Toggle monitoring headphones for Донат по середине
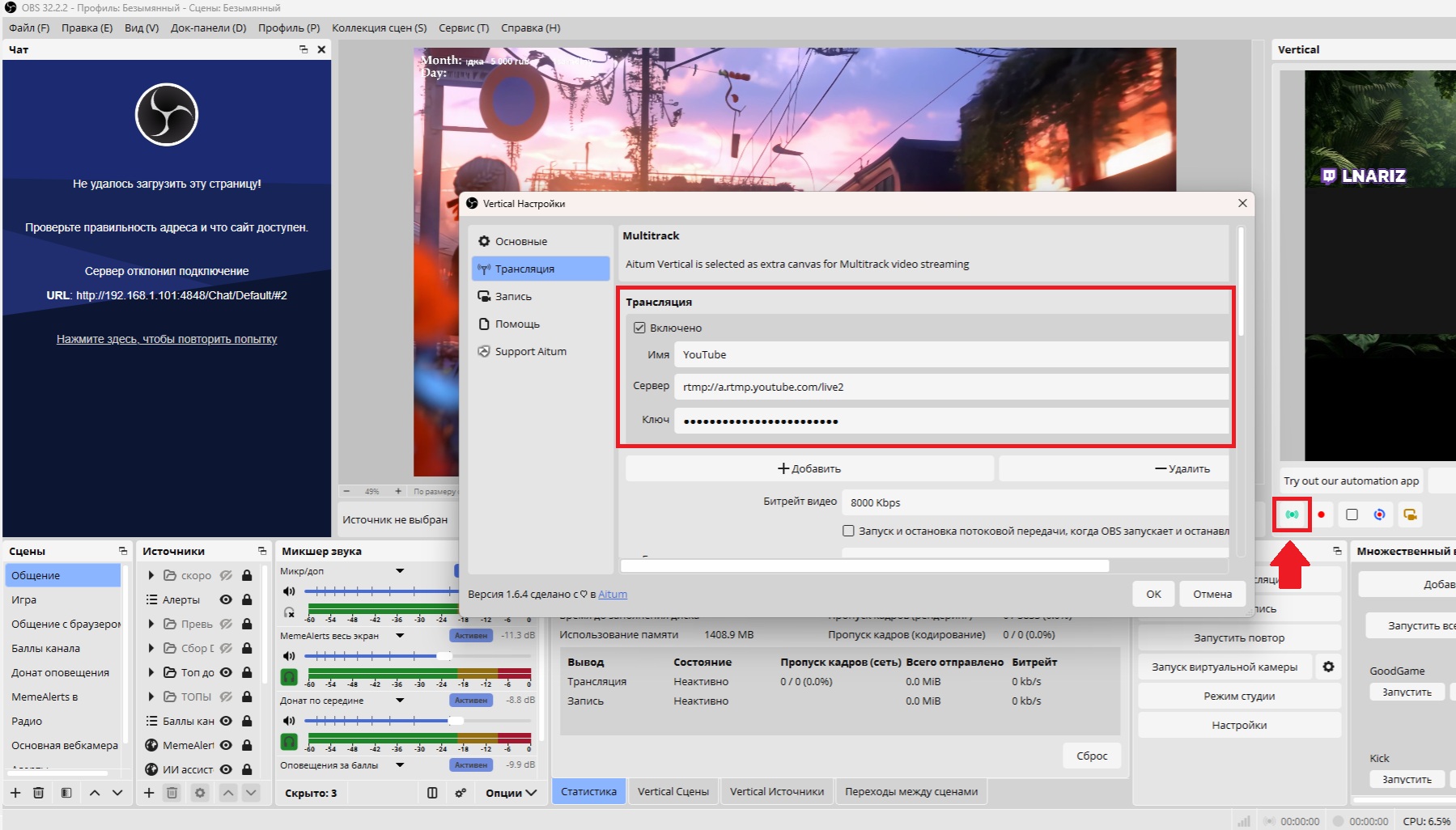This screenshot has height=830, width=1456. click(x=289, y=741)
